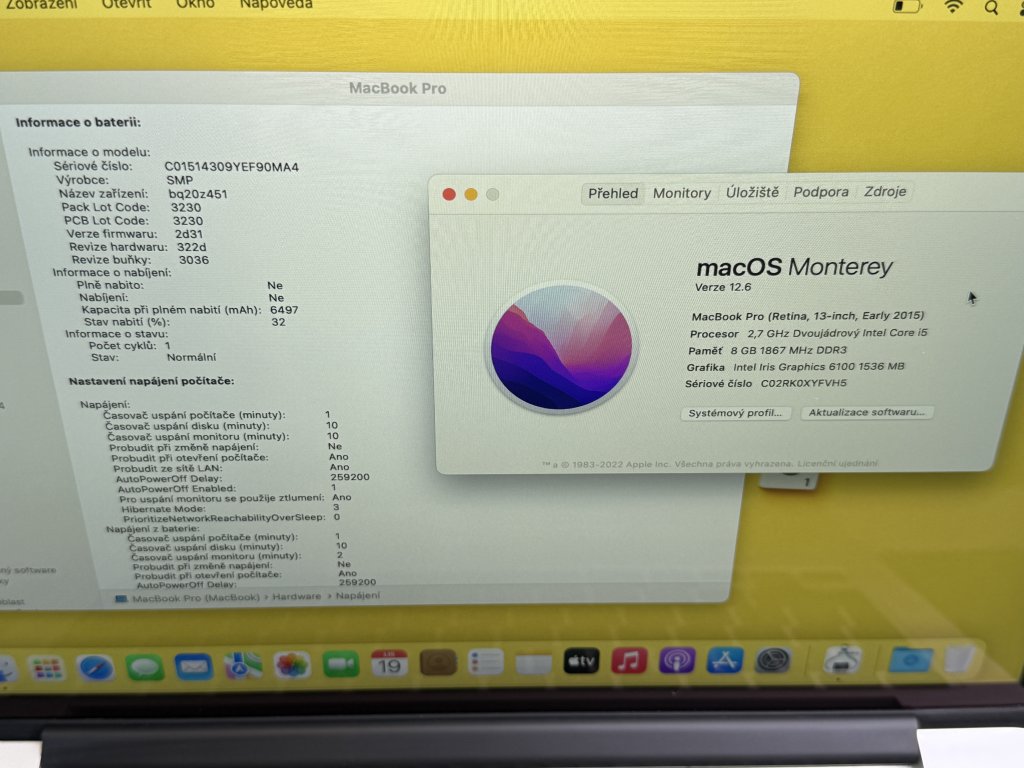Viewport: 1024px width, 768px height.
Task: Click the Systémový profil... button
Action: click(x=735, y=413)
